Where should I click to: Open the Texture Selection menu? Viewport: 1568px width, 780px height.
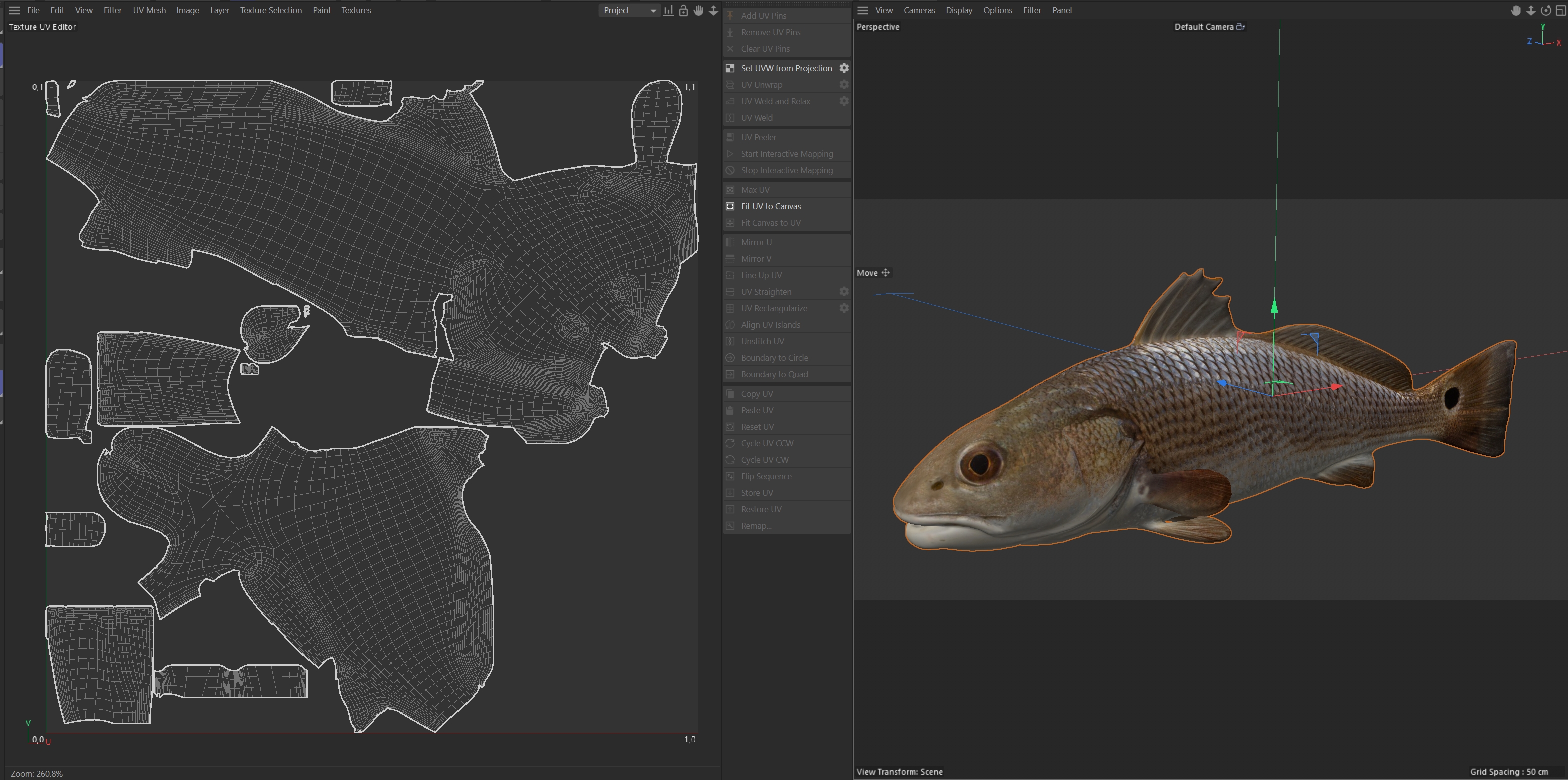[271, 10]
